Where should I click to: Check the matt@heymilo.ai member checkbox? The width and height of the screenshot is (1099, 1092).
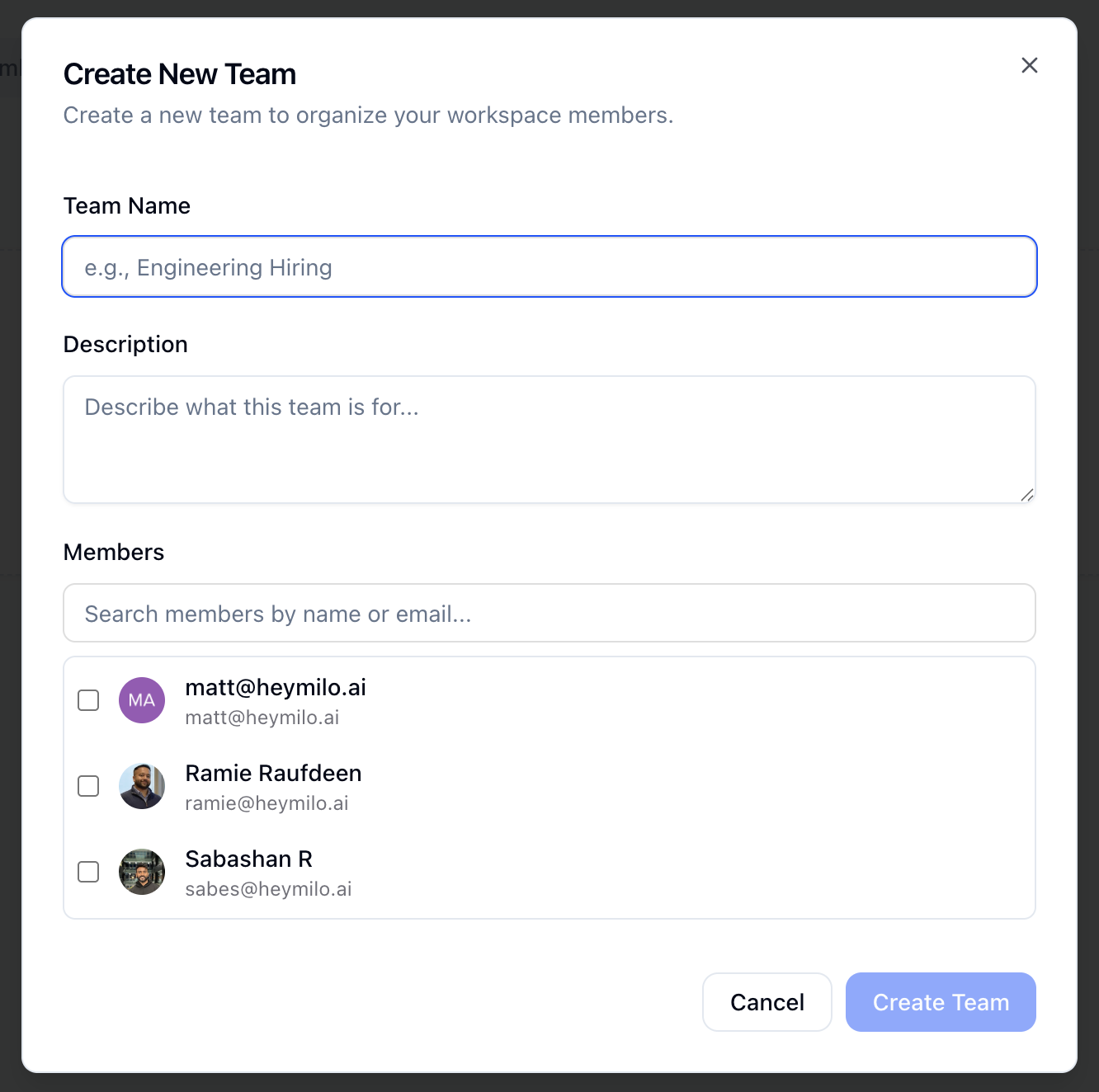point(88,700)
